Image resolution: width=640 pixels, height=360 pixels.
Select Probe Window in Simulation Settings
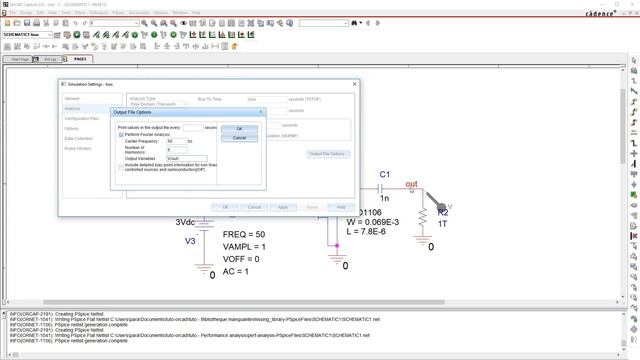point(78,149)
